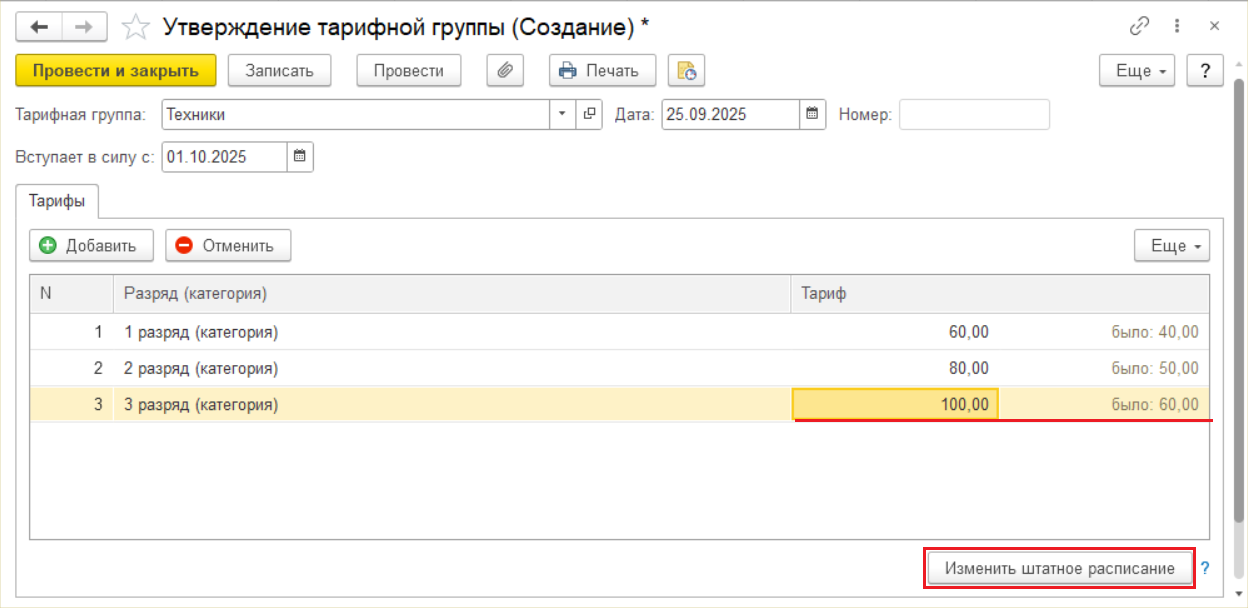Image resolution: width=1248 pixels, height=608 pixels.
Task: Open the Еще menu in Тарифы table
Action: point(1171,246)
